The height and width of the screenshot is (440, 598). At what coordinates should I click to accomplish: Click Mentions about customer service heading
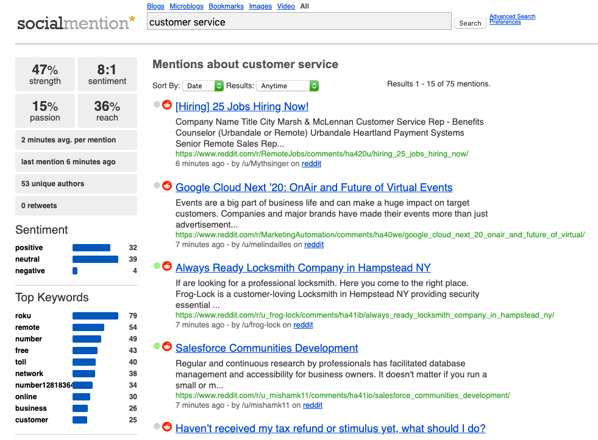pyautogui.click(x=245, y=64)
